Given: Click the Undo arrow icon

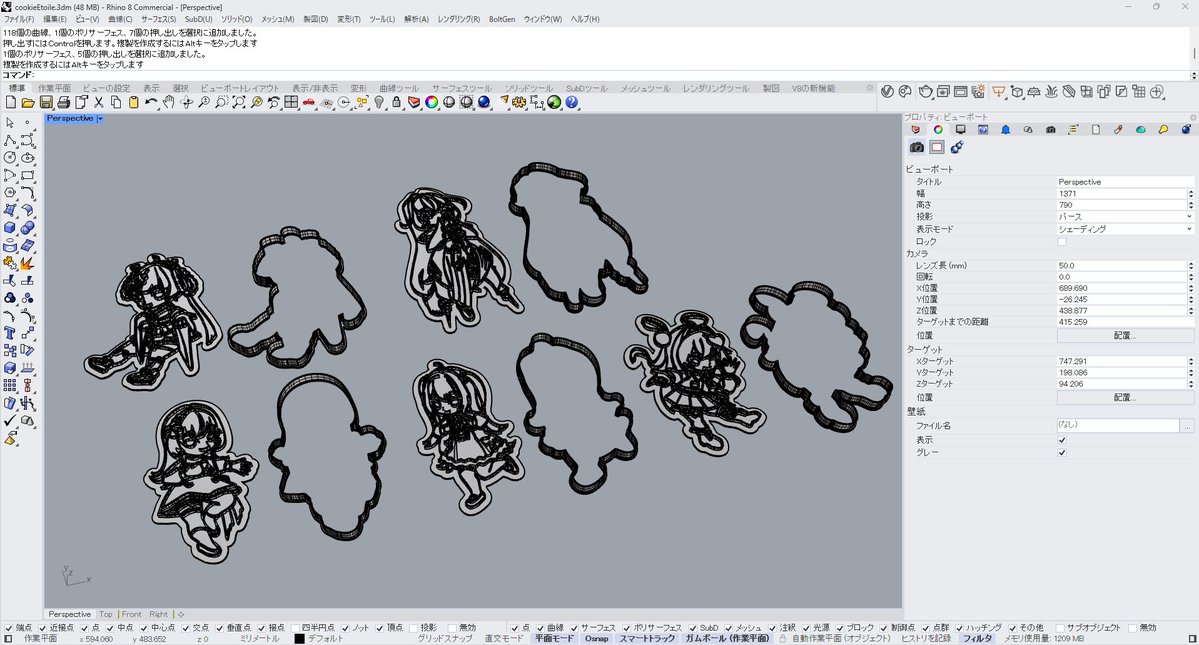Looking at the screenshot, I should pyautogui.click(x=151, y=102).
